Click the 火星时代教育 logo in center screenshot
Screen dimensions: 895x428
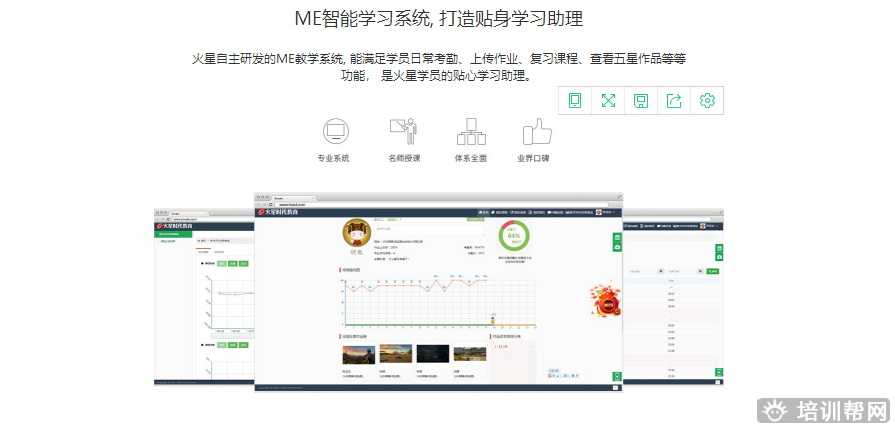click(285, 212)
